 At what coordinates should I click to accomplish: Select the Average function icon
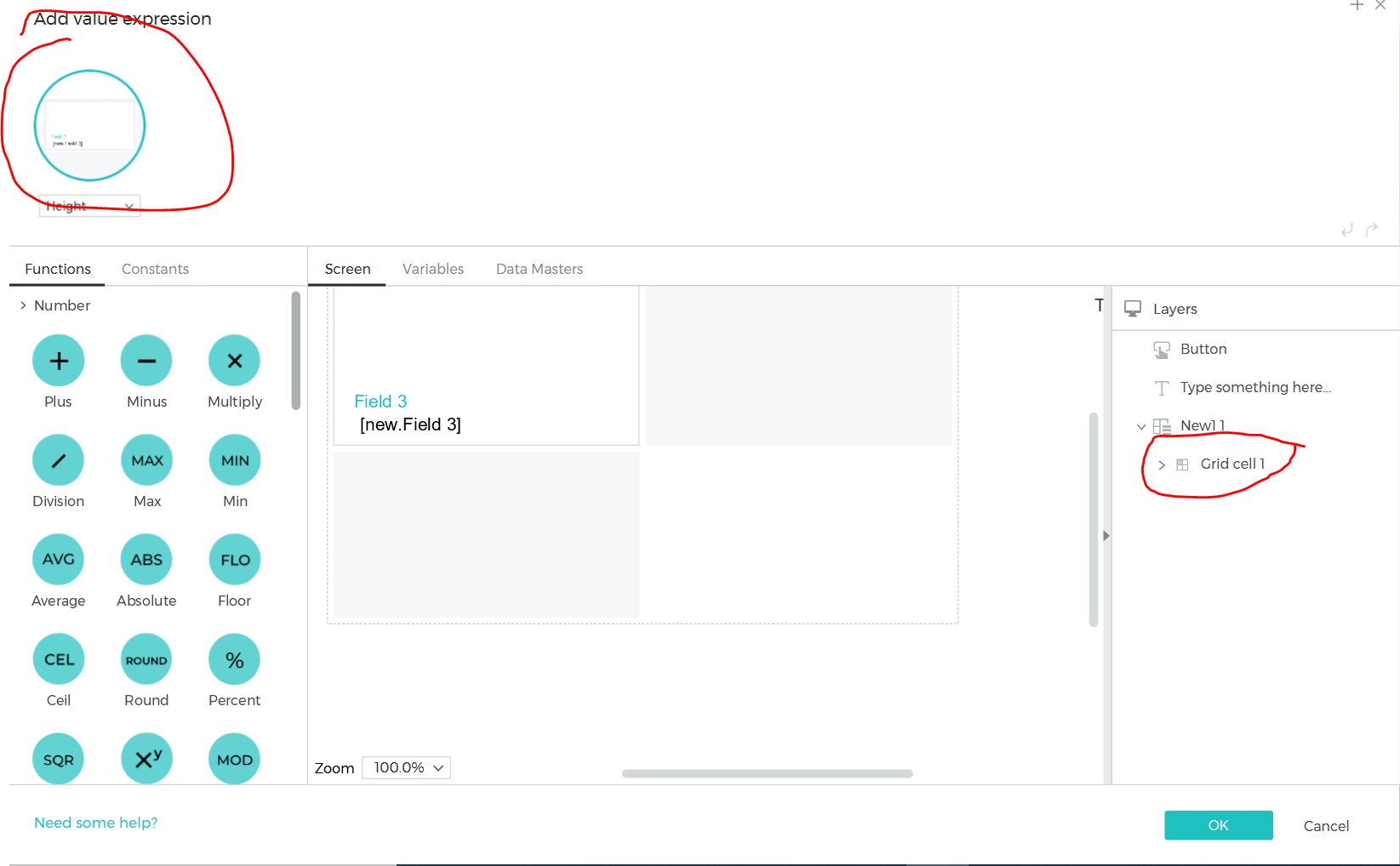[58, 560]
